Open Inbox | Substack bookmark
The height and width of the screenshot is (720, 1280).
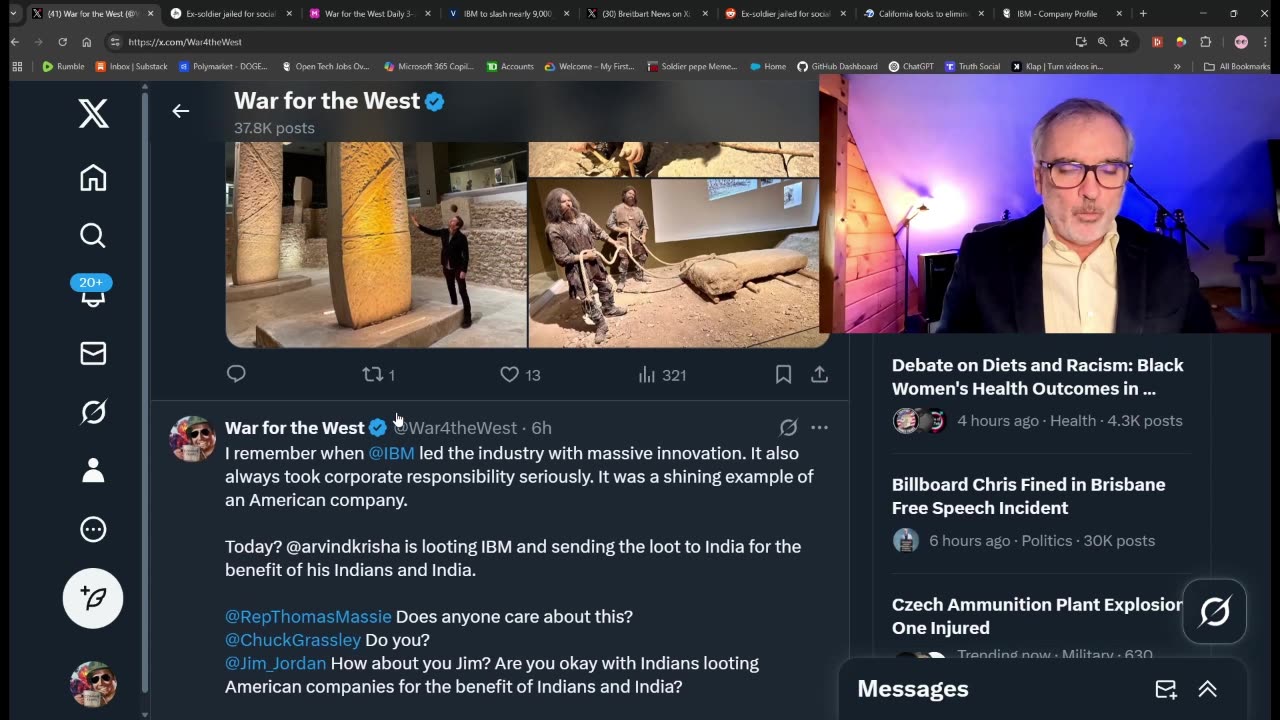point(132,66)
